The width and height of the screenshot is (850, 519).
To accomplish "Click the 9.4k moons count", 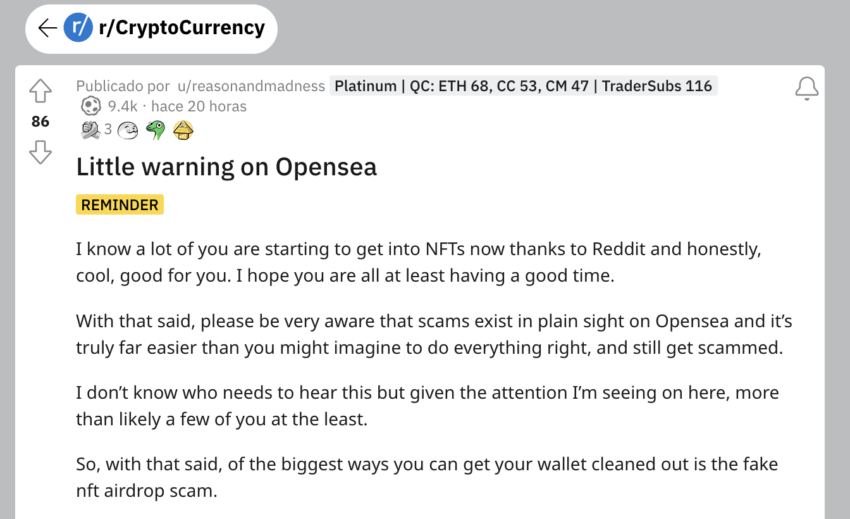I will coord(122,106).
